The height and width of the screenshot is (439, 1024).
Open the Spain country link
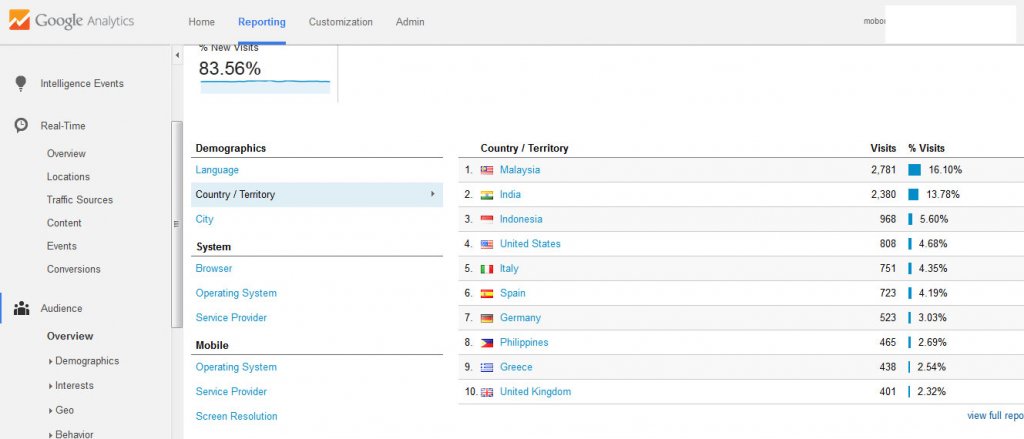[512, 293]
